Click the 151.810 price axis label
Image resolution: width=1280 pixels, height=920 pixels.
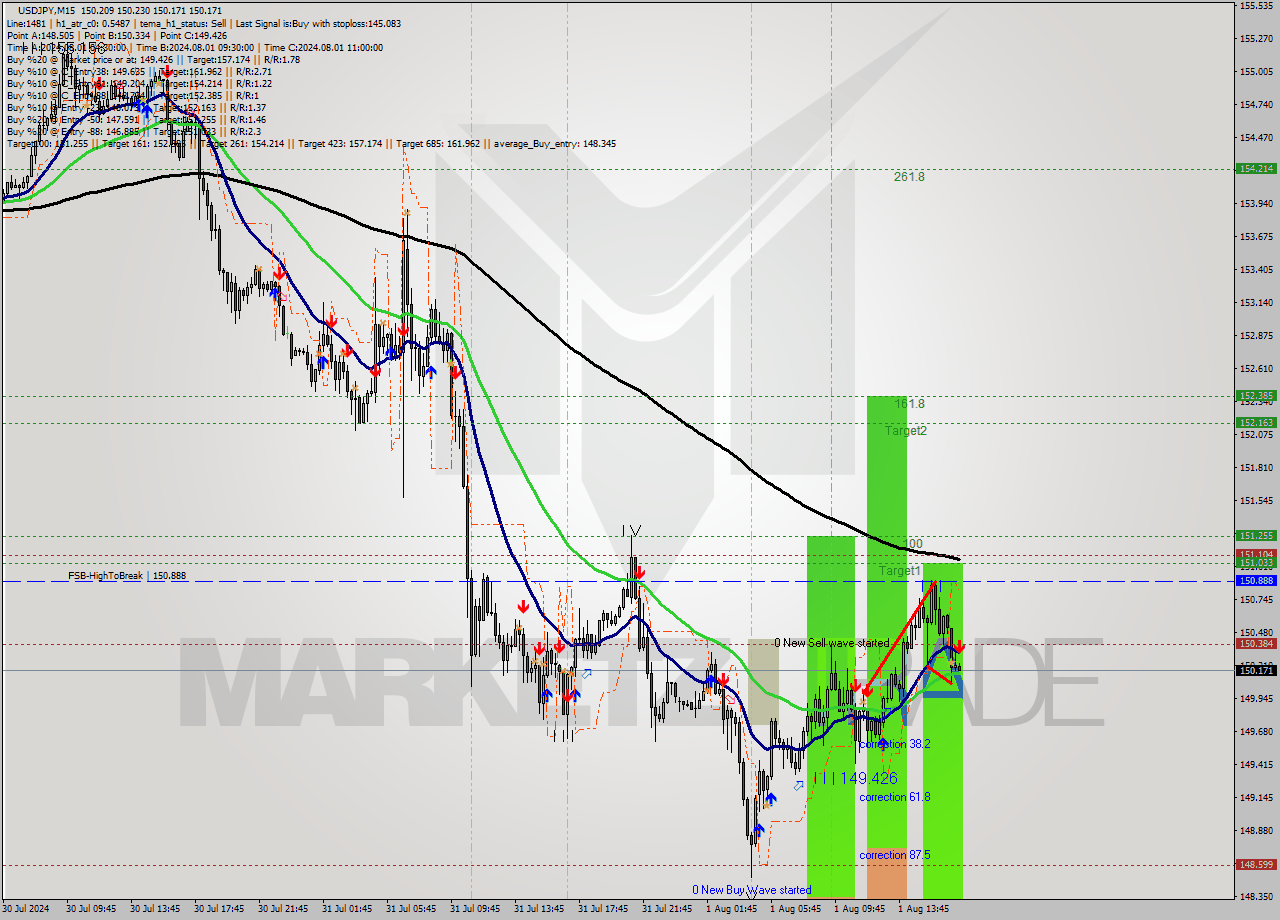[x=1256, y=468]
